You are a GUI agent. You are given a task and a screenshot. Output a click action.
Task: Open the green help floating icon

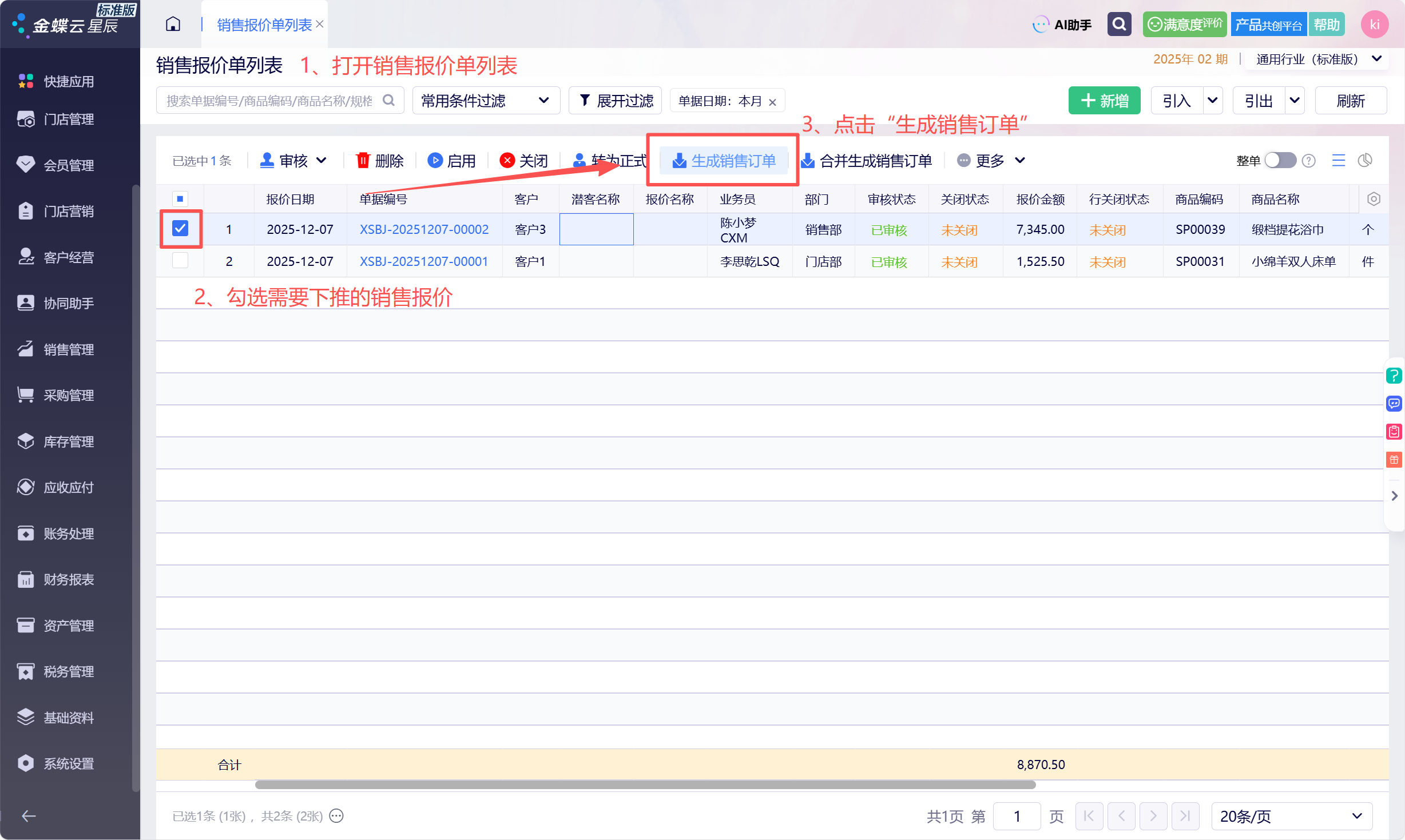(x=1394, y=376)
